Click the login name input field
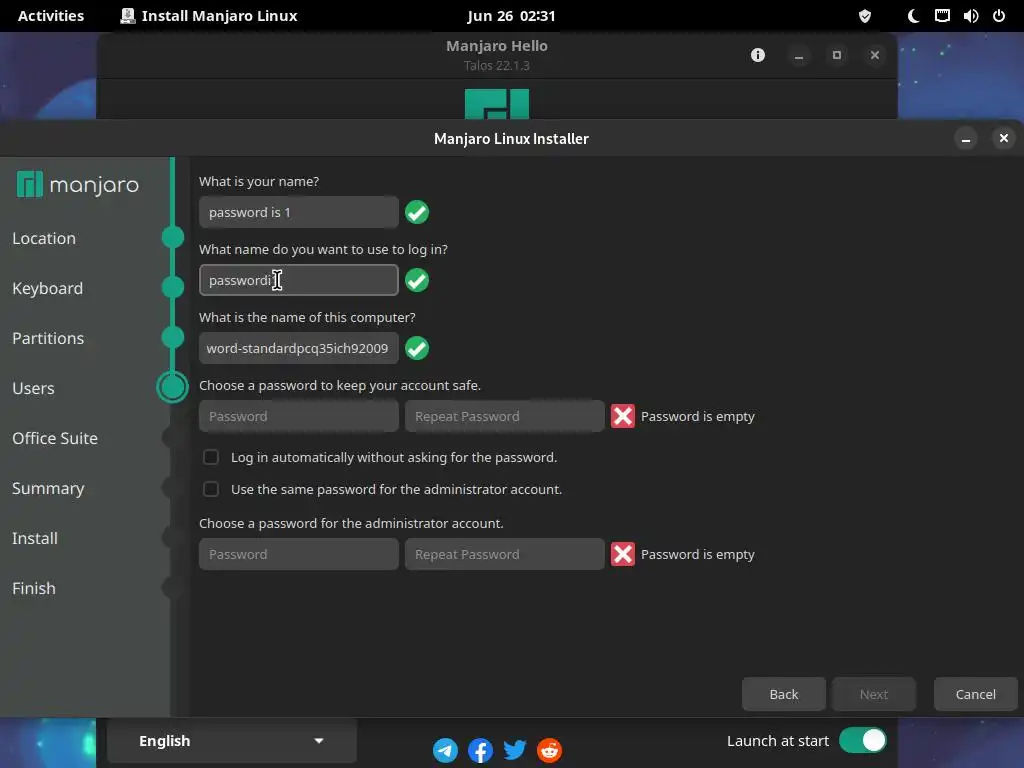The image size is (1024, 768). (x=298, y=280)
